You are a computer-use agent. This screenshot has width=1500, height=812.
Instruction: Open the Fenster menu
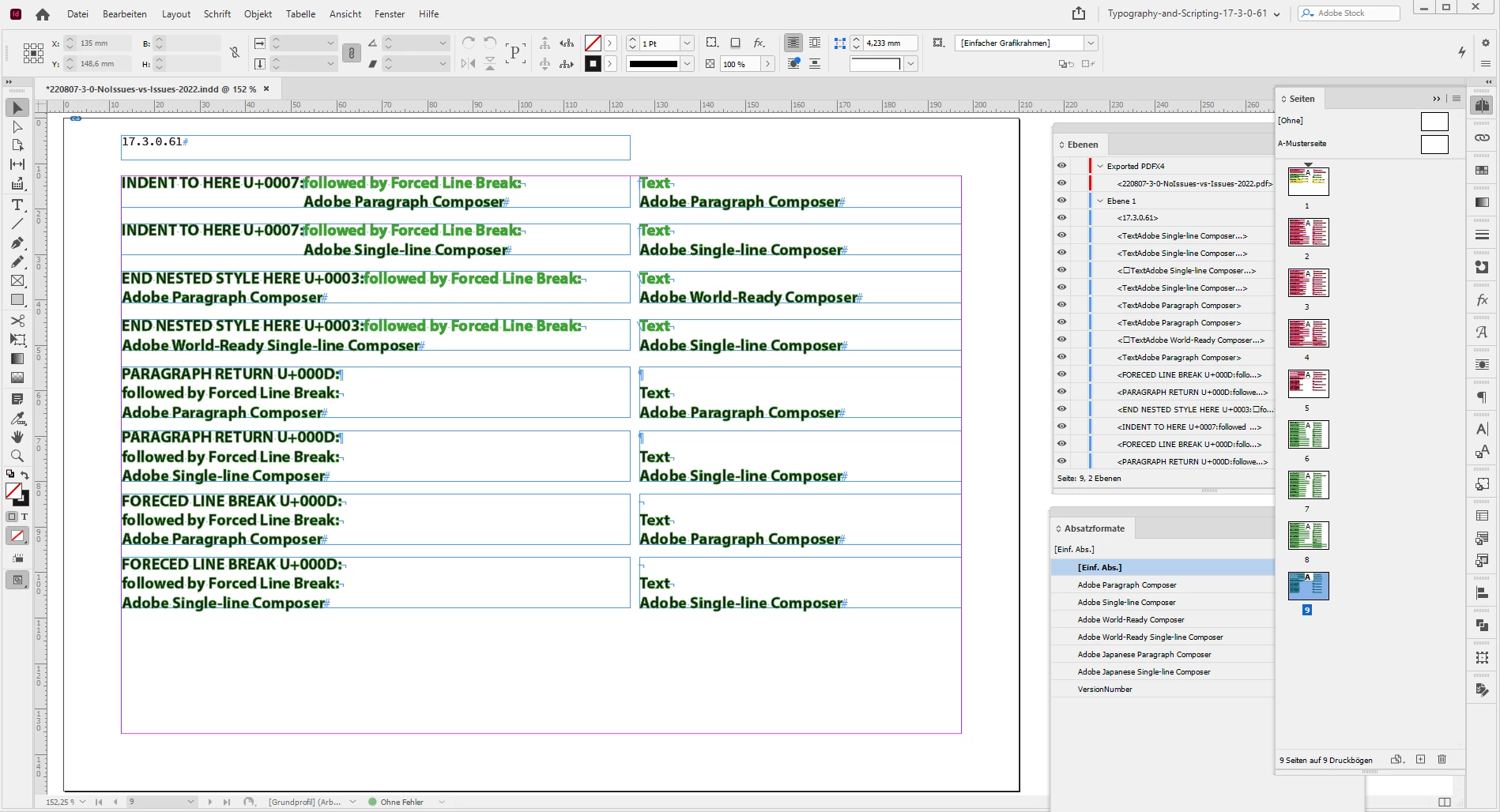[390, 14]
